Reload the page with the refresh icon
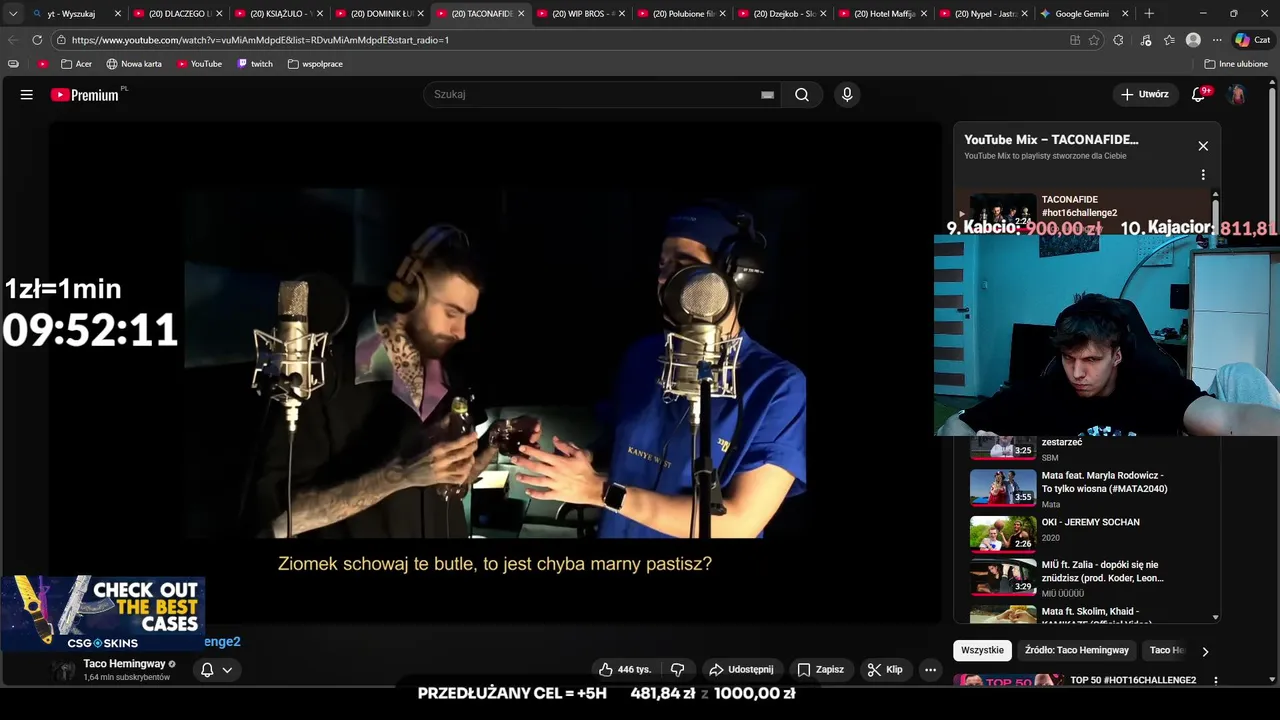 click(x=37, y=40)
